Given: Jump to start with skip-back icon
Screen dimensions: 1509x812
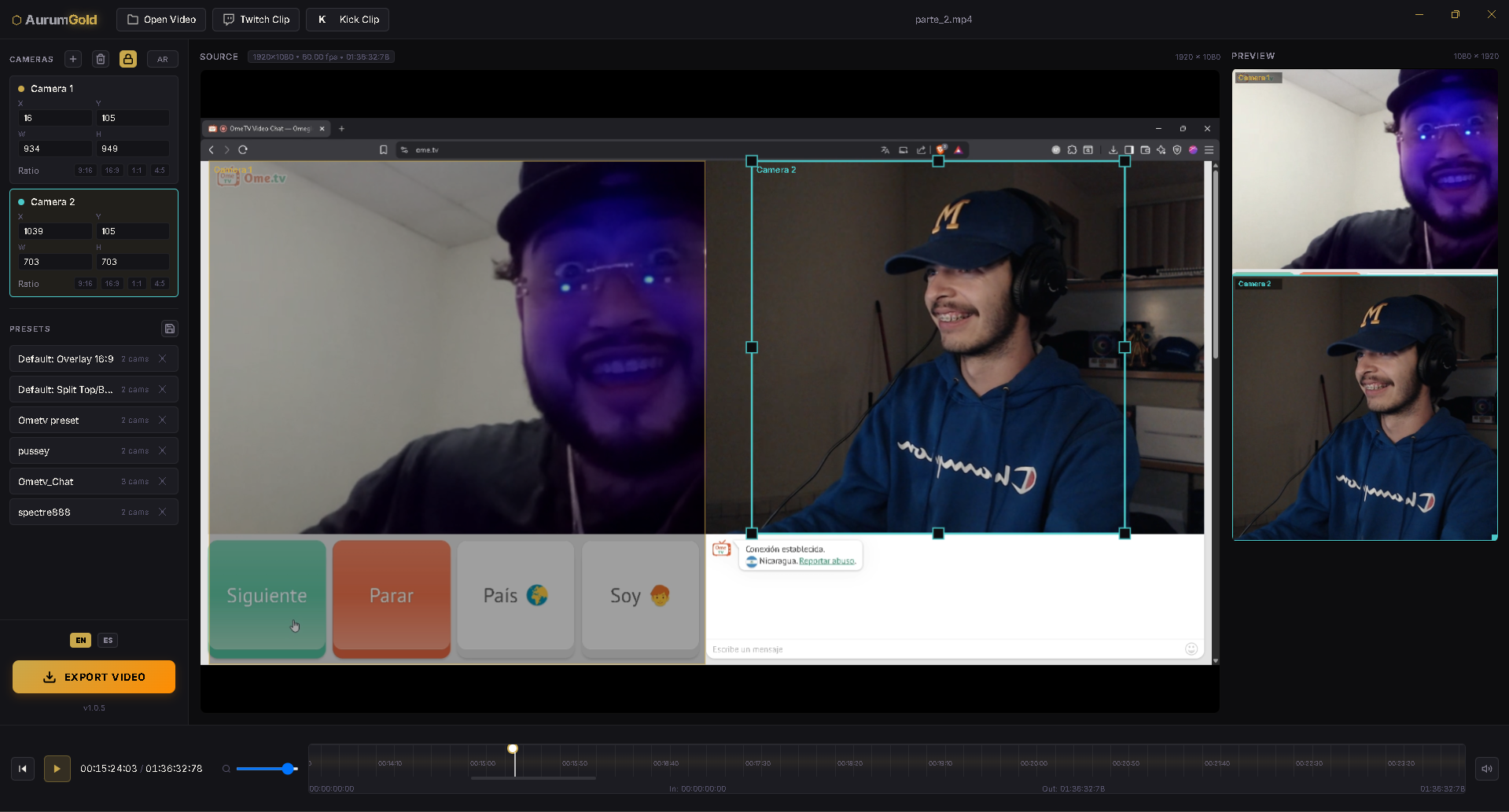Looking at the screenshot, I should coord(23,769).
